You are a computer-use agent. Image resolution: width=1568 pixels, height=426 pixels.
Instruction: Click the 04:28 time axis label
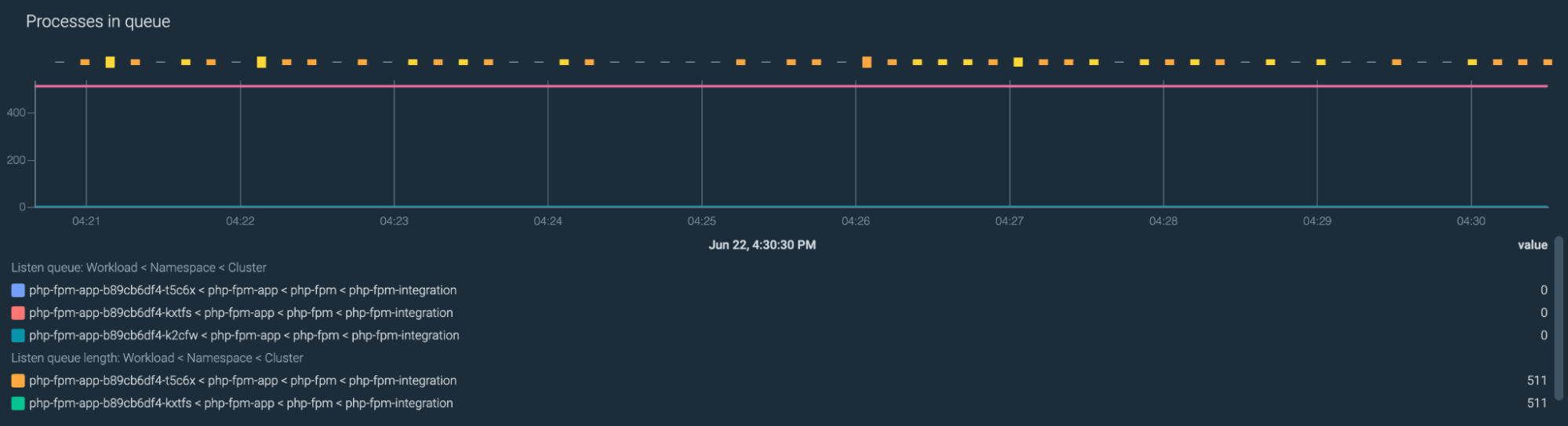[x=1163, y=221]
